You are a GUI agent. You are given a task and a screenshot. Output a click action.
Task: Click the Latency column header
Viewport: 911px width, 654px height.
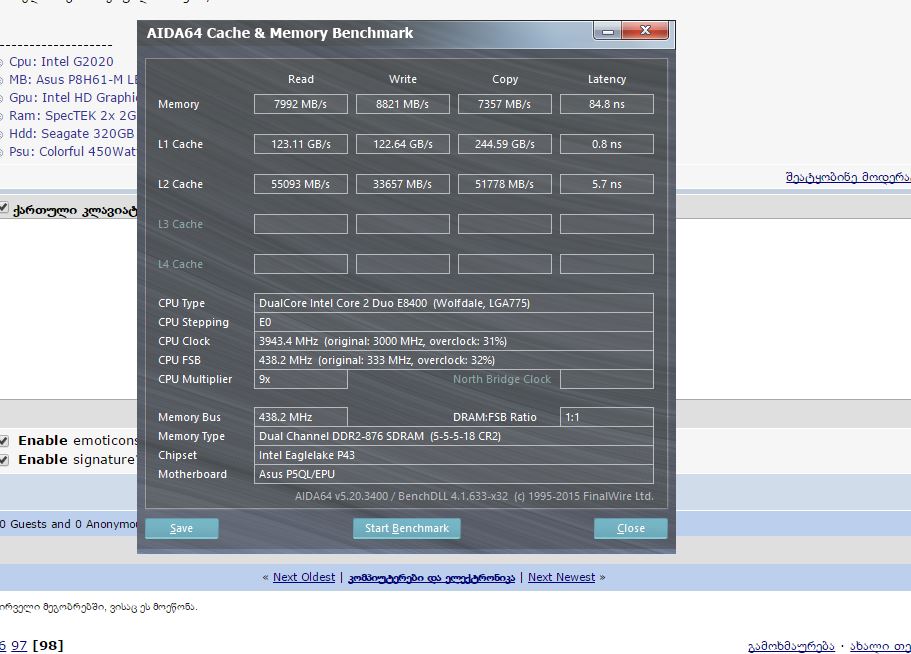click(x=607, y=80)
